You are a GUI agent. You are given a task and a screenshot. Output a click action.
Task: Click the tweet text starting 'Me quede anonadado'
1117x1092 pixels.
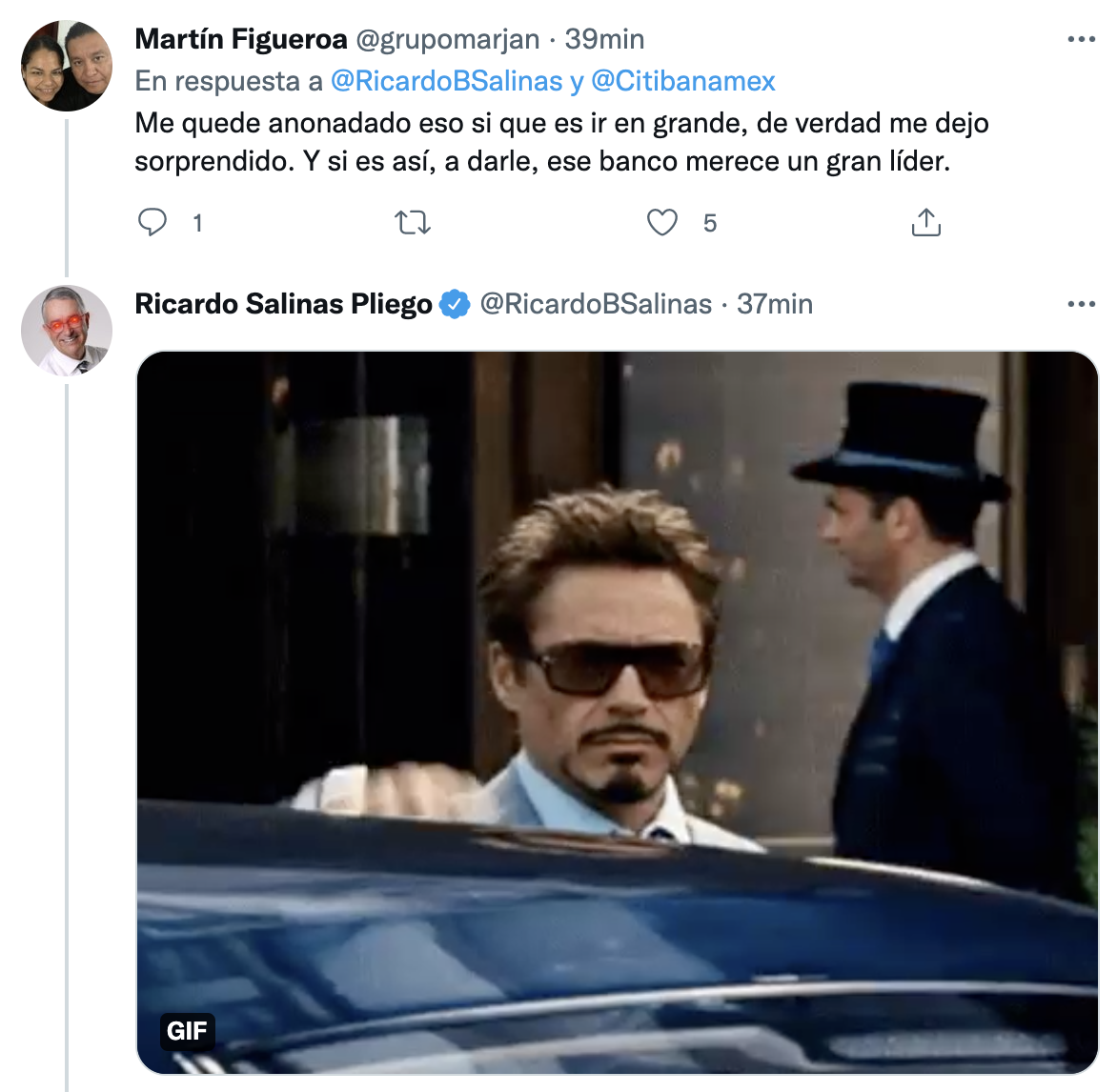tap(561, 142)
